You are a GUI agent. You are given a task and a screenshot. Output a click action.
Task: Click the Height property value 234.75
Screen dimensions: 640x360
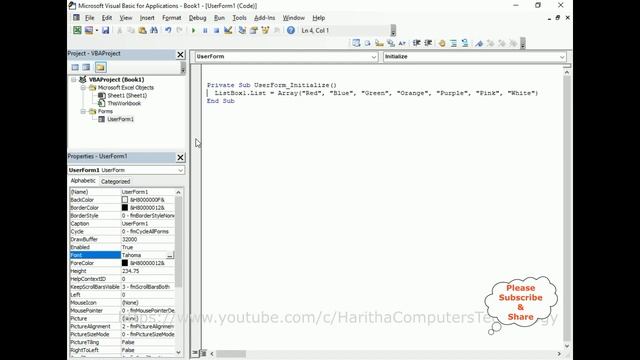point(148,271)
